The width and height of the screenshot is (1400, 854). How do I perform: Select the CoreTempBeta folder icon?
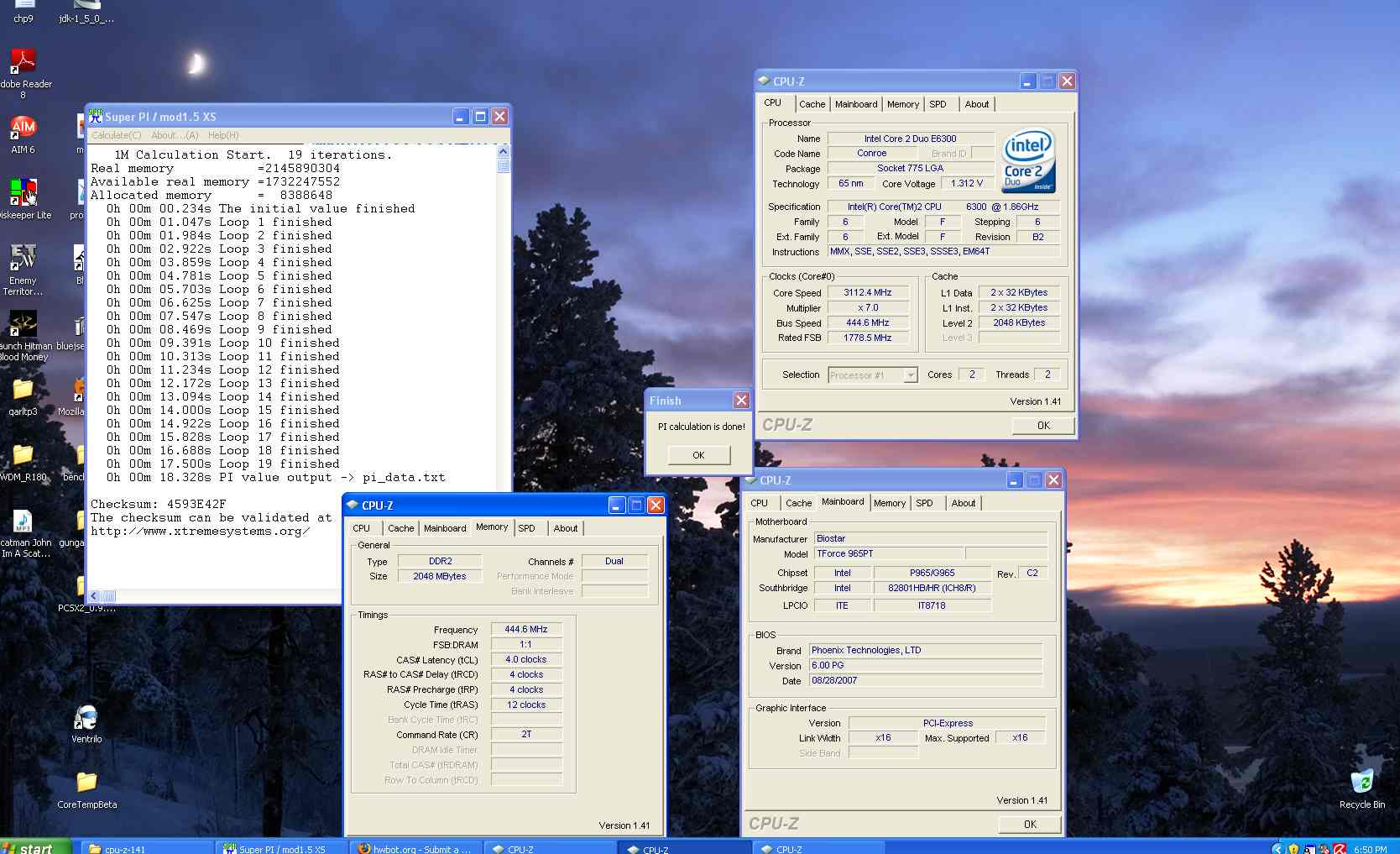coord(86,782)
